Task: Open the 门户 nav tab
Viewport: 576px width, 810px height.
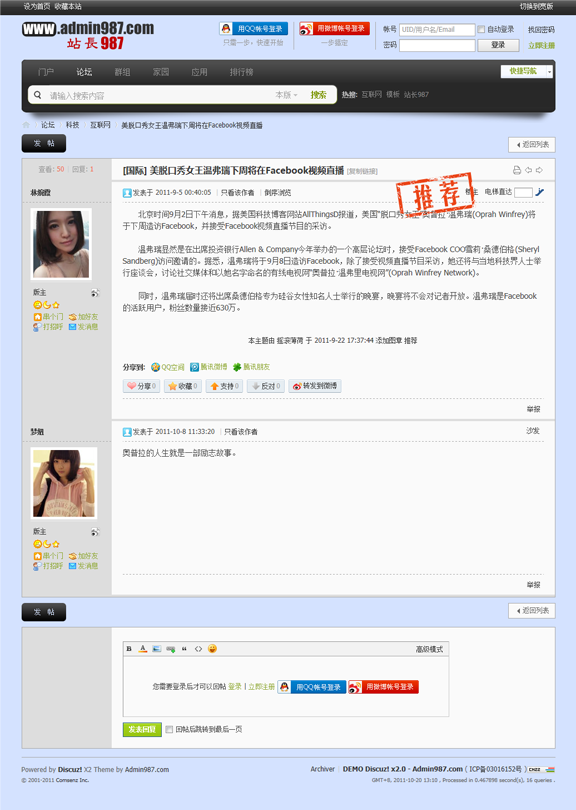Action: click(46, 72)
